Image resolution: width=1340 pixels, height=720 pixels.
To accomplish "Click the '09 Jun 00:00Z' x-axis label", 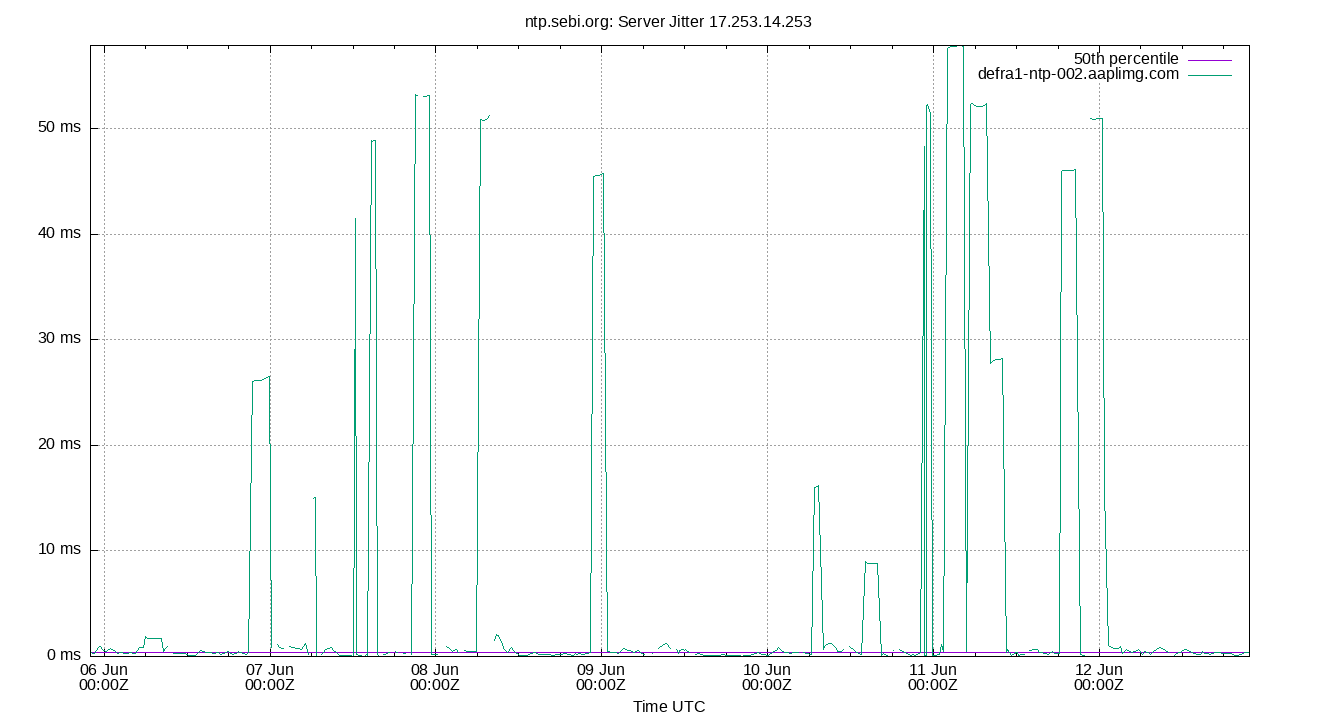I will 601,677.
